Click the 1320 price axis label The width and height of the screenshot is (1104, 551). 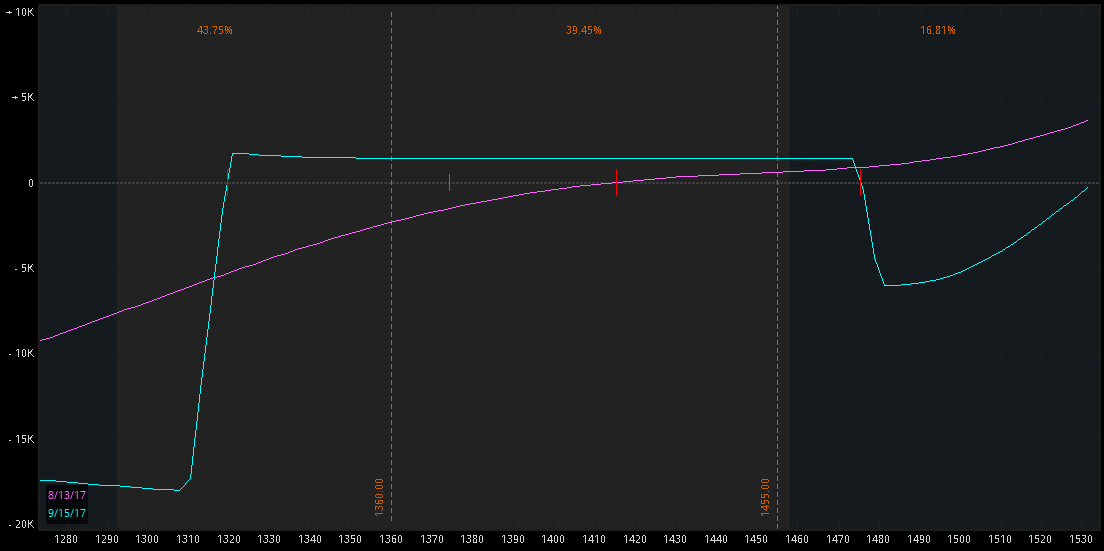coord(229,539)
